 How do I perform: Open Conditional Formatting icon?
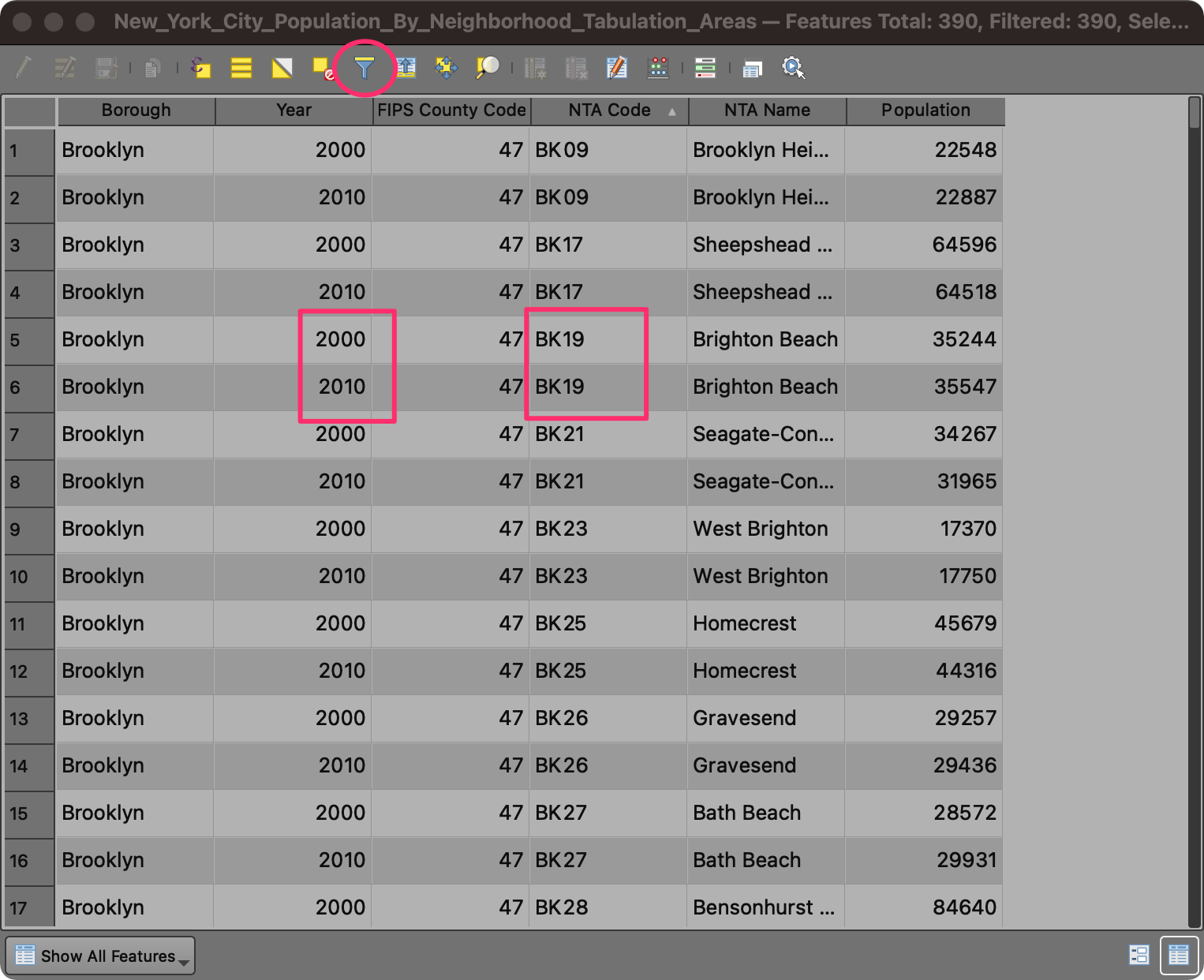[x=705, y=68]
